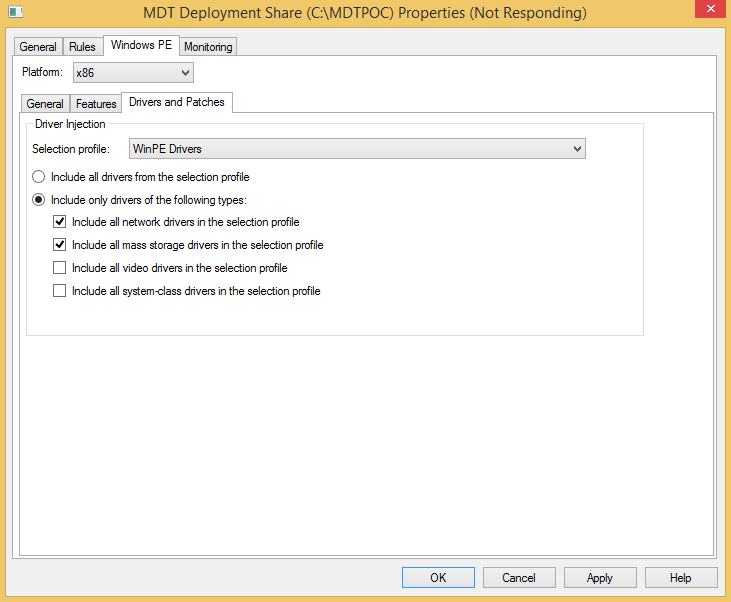Open the Features sub-tab
Screen dimensions: 731x602
tap(96, 104)
